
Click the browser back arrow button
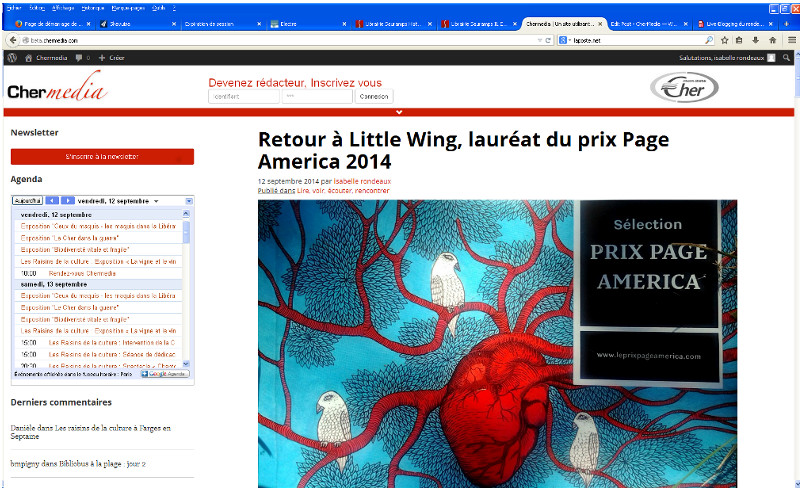coord(12,40)
